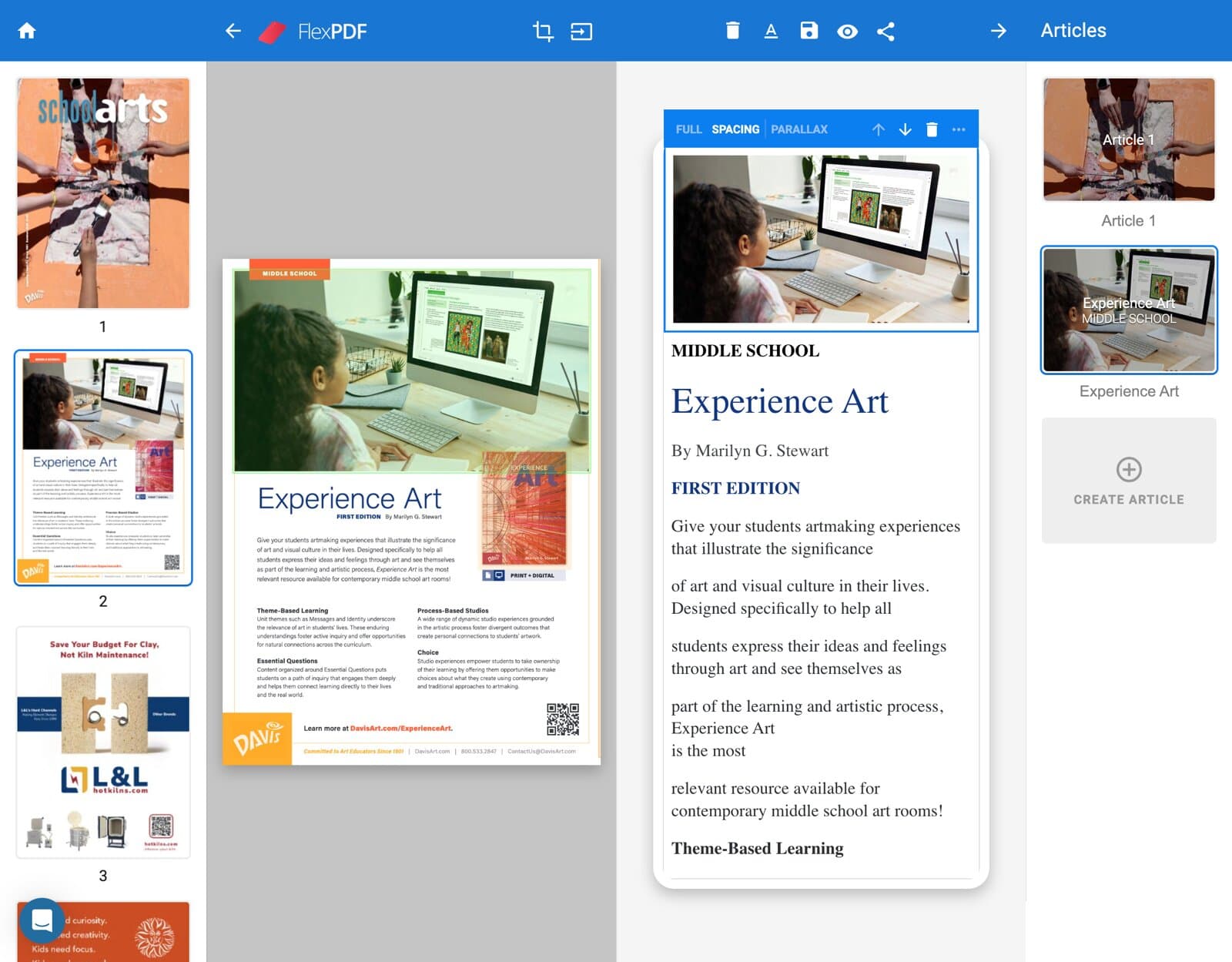Open the text formatting icon
The image size is (1232, 962).
[771, 31]
